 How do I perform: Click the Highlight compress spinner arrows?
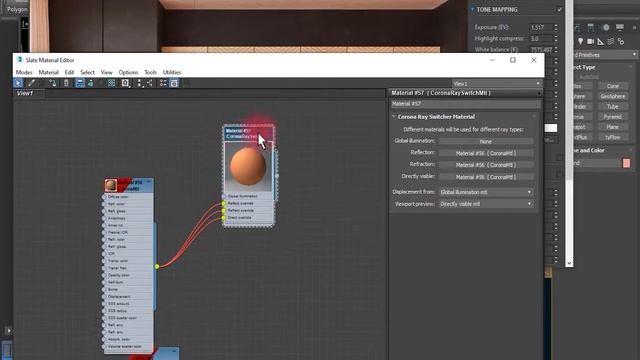tap(556, 38)
